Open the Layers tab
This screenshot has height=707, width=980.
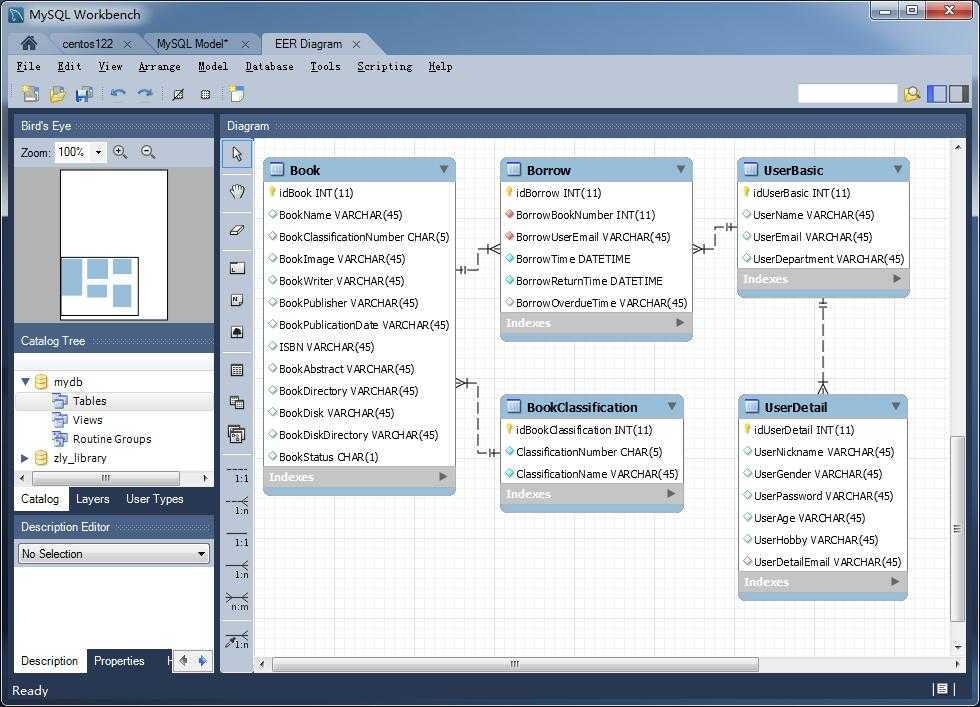[x=92, y=499]
